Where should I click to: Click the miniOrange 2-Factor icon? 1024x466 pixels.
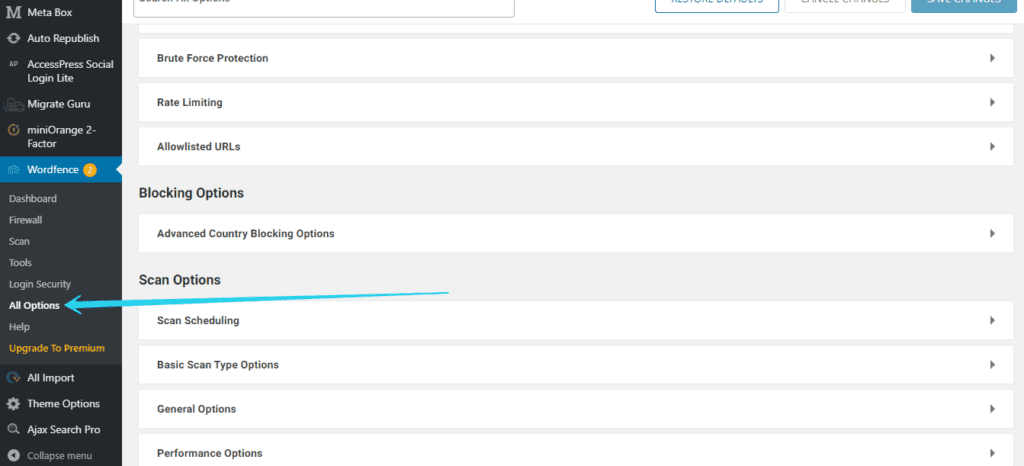13,130
